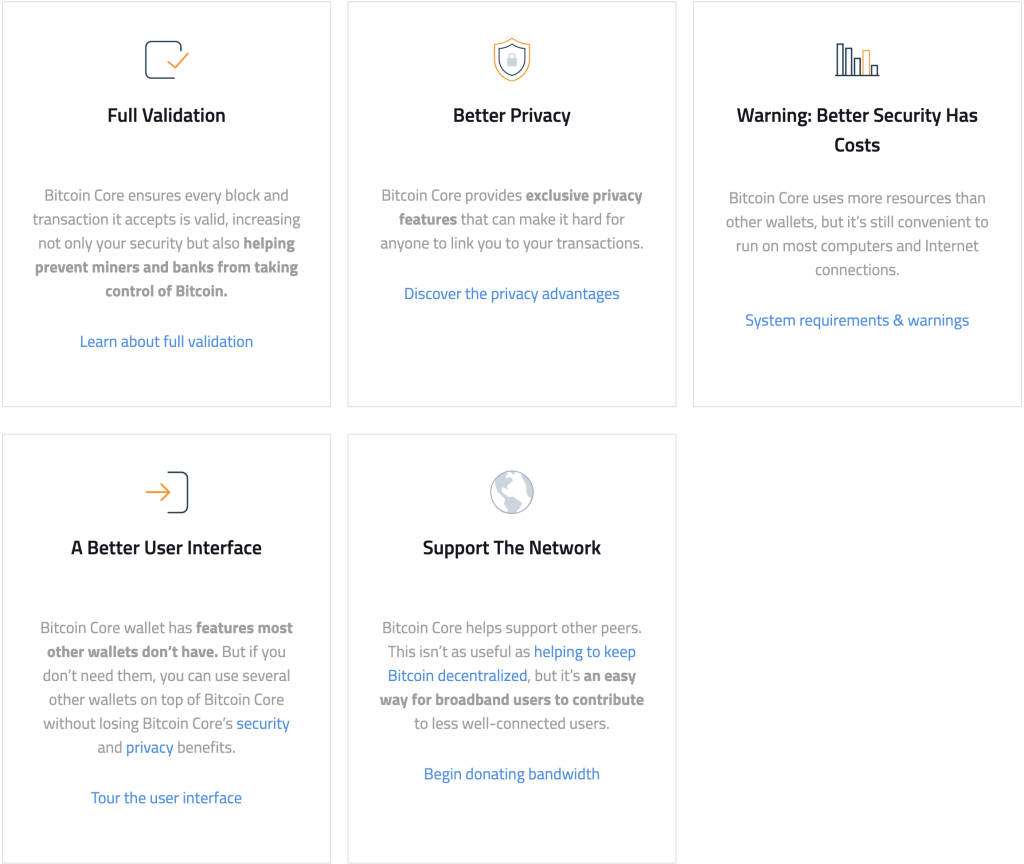Click A Better User Interface heading
The width and height of the screenshot is (1024, 864).
point(167,548)
